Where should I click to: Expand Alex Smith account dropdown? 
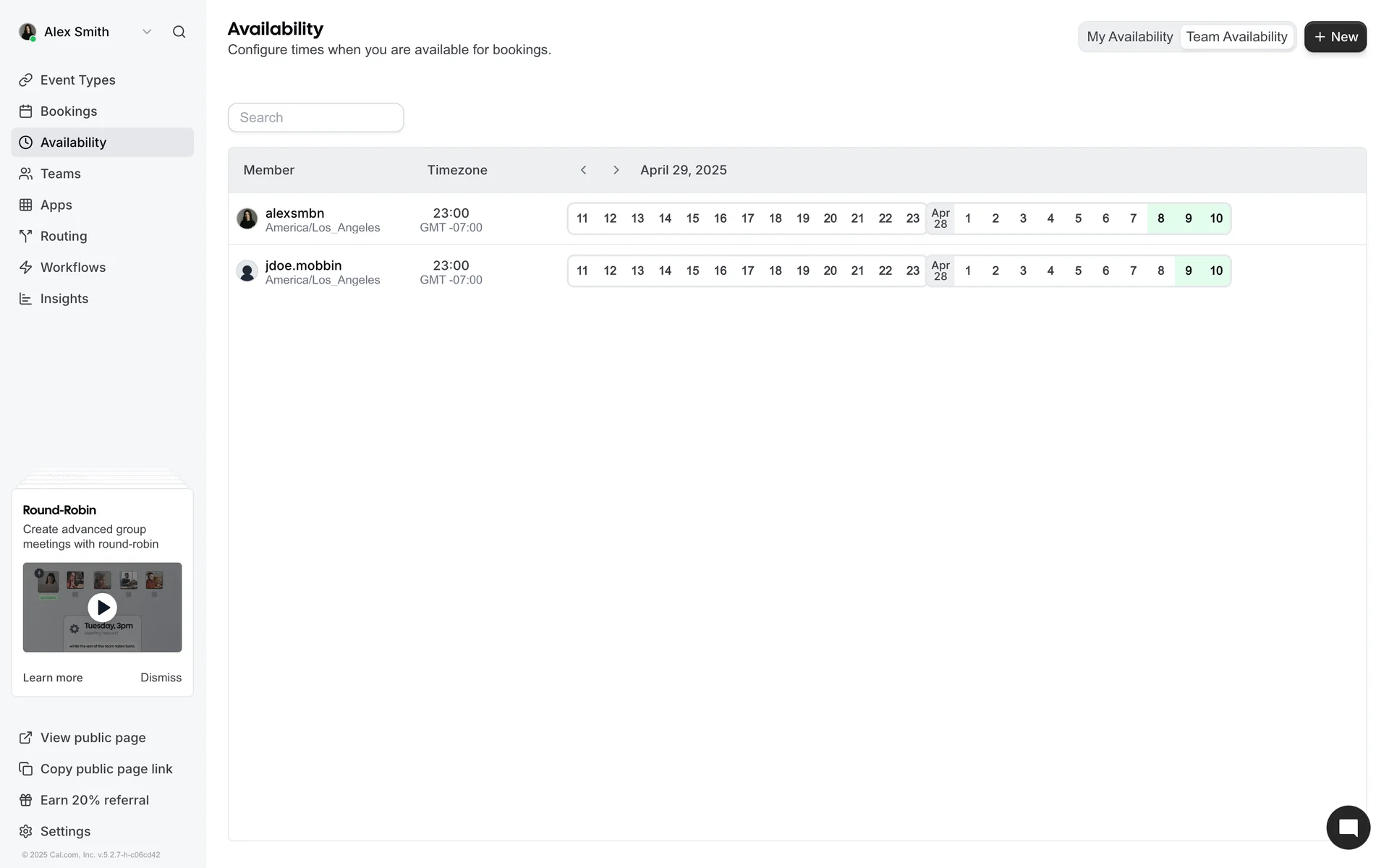(x=147, y=32)
